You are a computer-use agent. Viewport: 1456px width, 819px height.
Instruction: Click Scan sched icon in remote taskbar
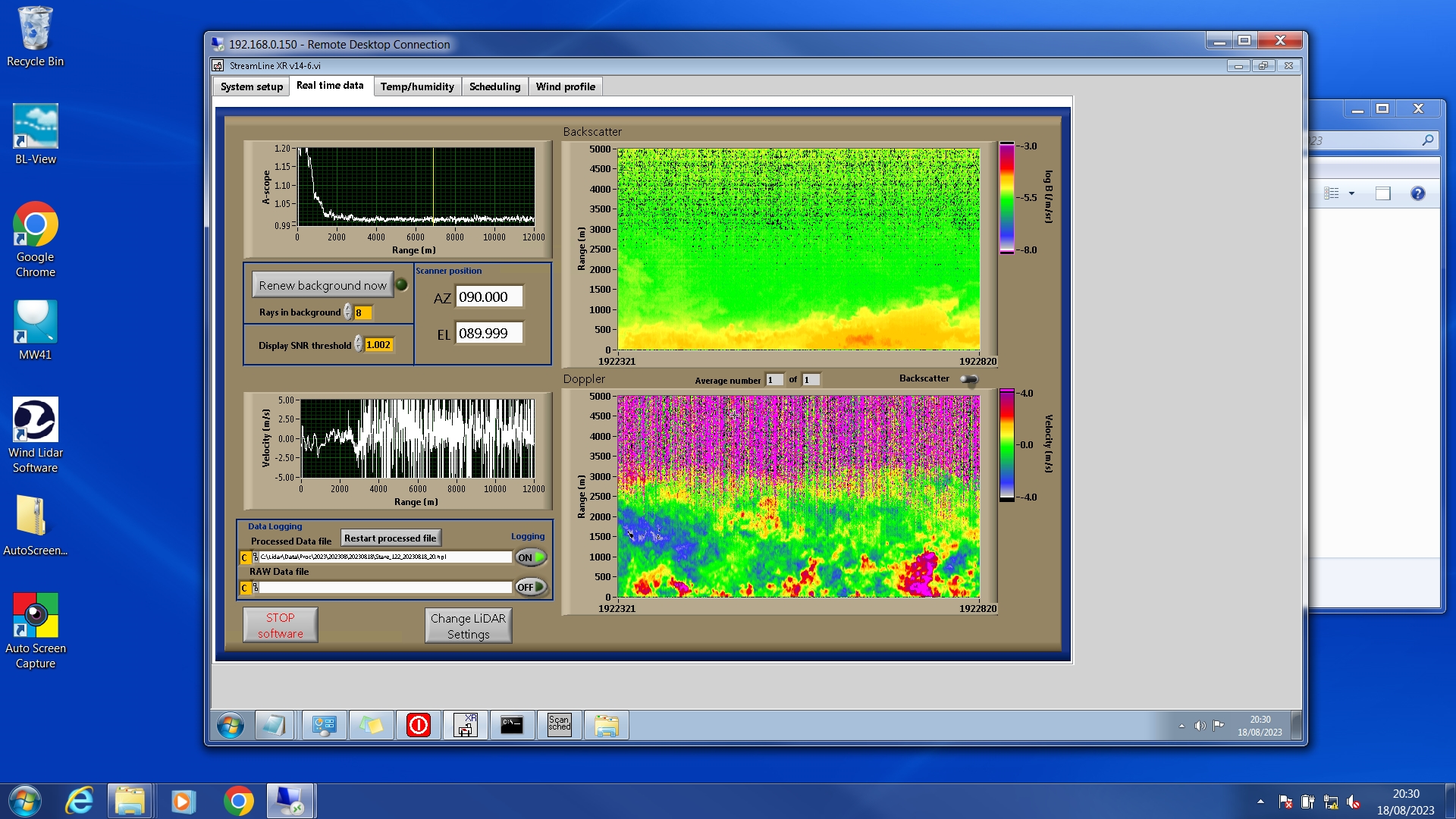559,726
